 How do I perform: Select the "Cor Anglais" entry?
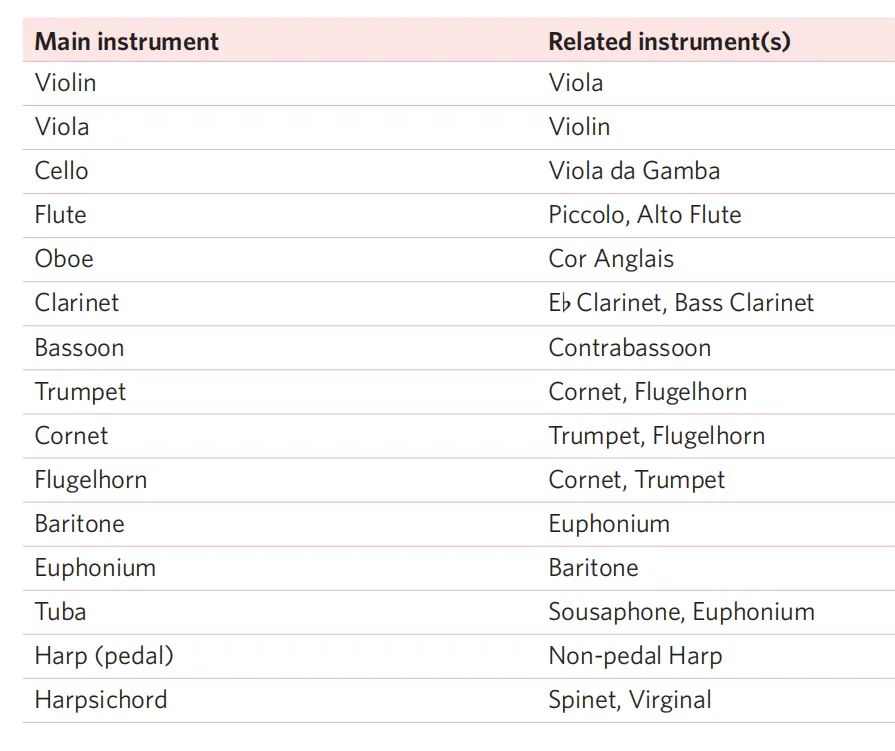(611, 259)
